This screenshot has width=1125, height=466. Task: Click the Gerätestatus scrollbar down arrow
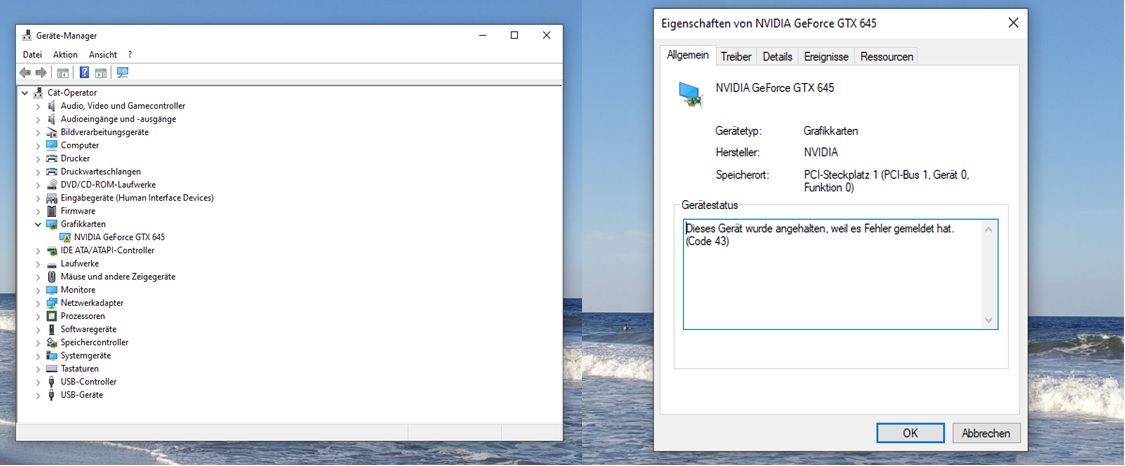click(989, 320)
